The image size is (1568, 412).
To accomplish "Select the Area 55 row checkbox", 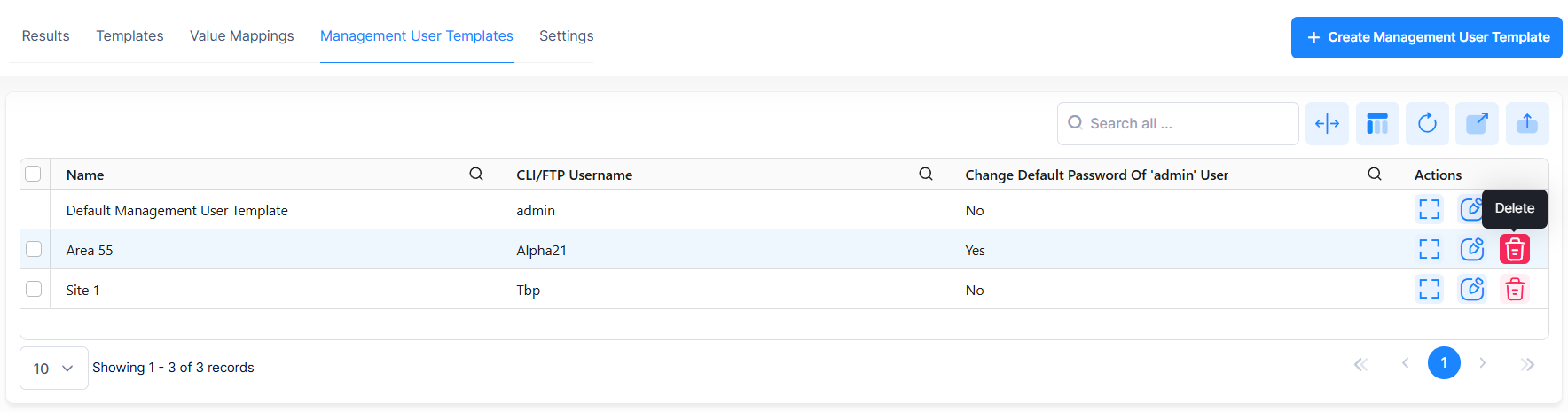I will tap(34, 250).
